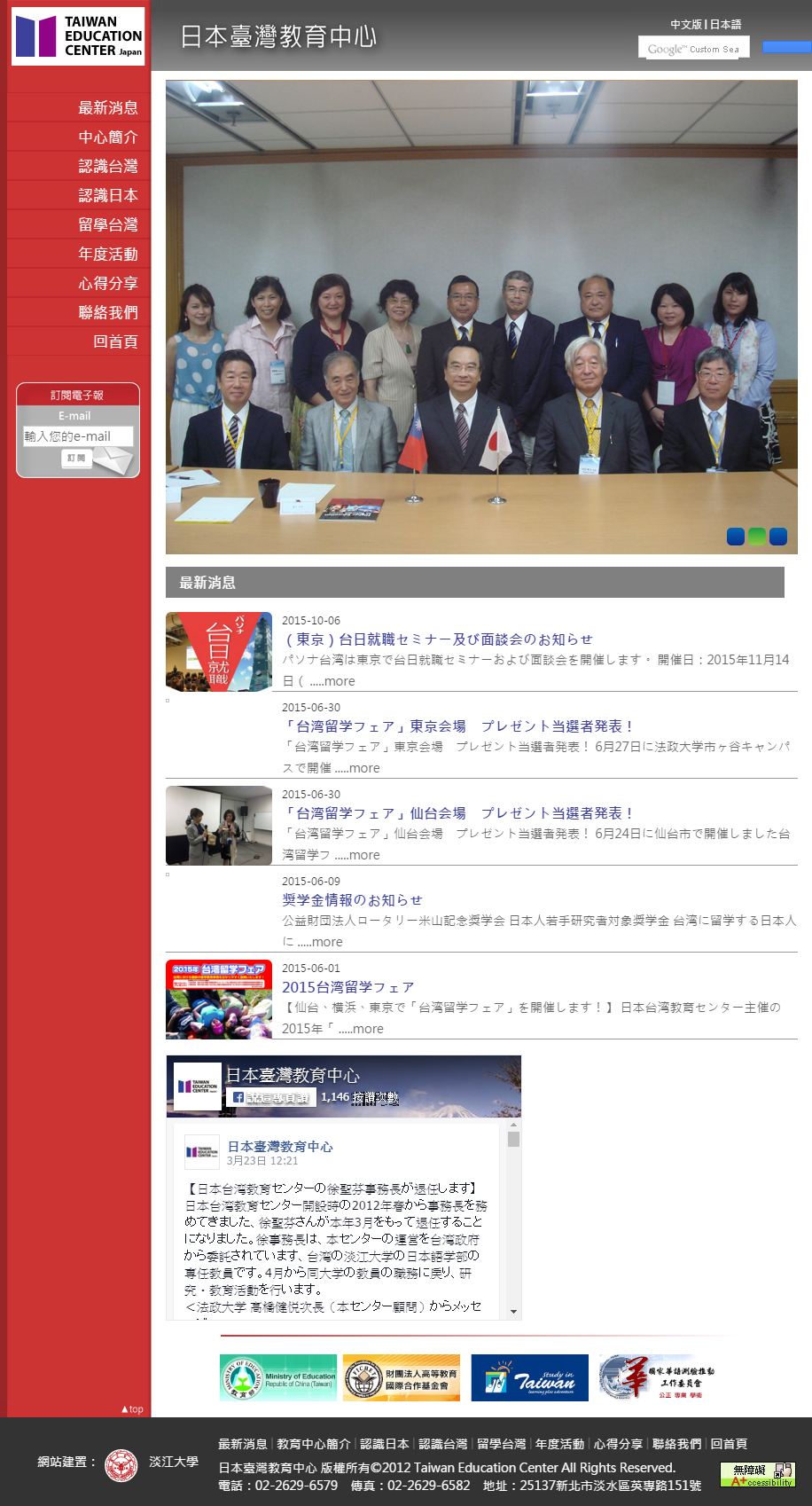Open 2015台湾留学フェア news thumbnail
Viewport: 812px width, 1506px height.
[x=219, y=1000]
